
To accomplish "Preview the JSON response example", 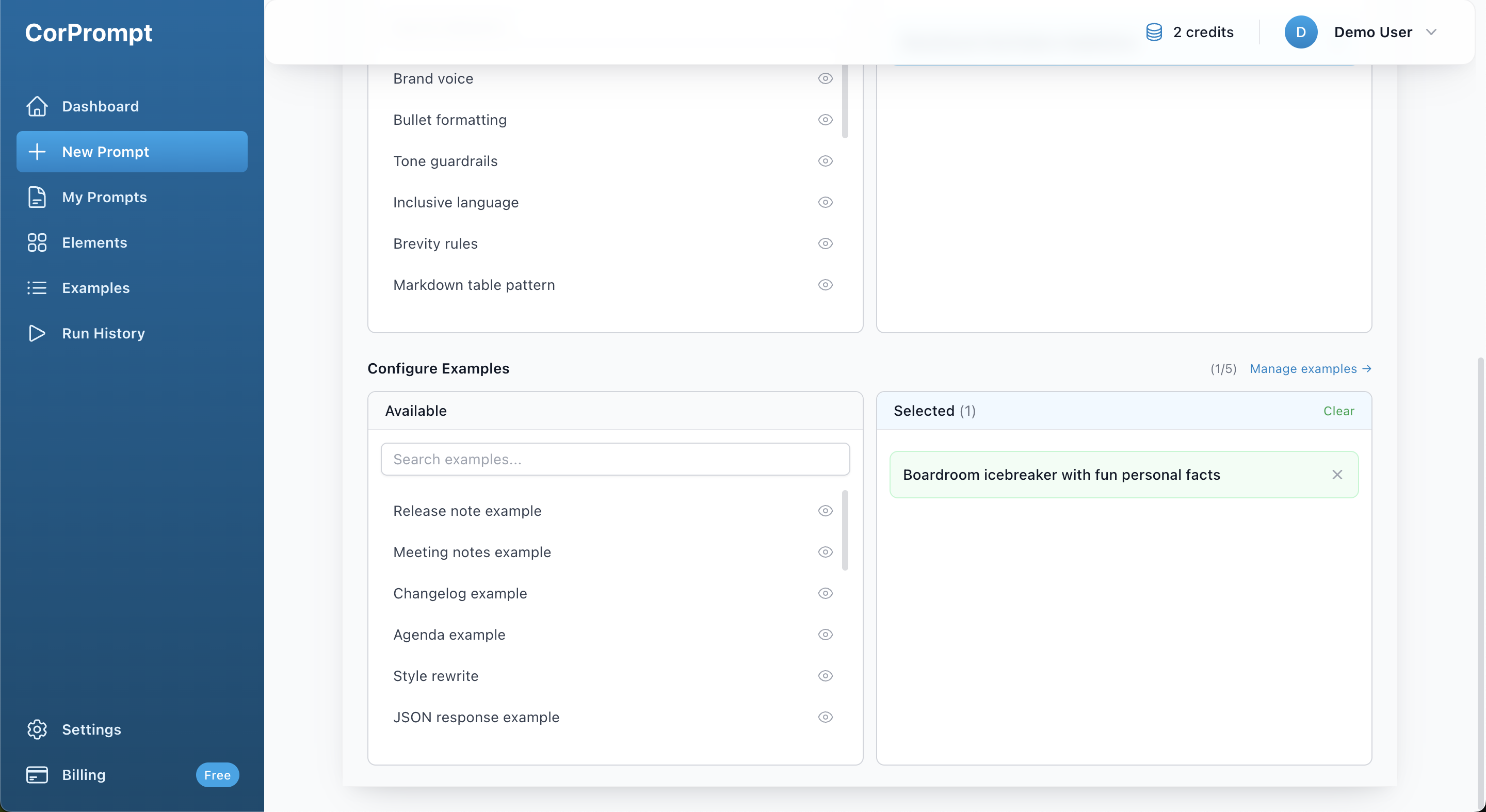I will point(825,717).
